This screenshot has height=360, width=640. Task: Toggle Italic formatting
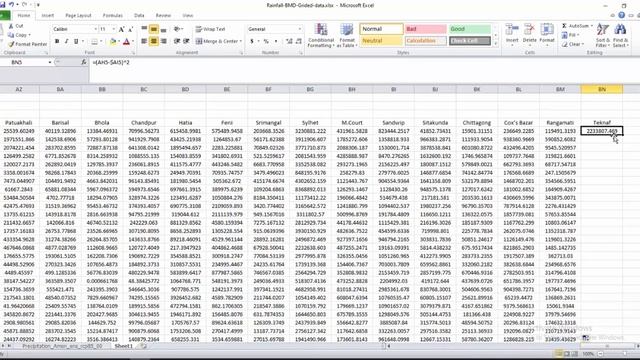(67, 41)
